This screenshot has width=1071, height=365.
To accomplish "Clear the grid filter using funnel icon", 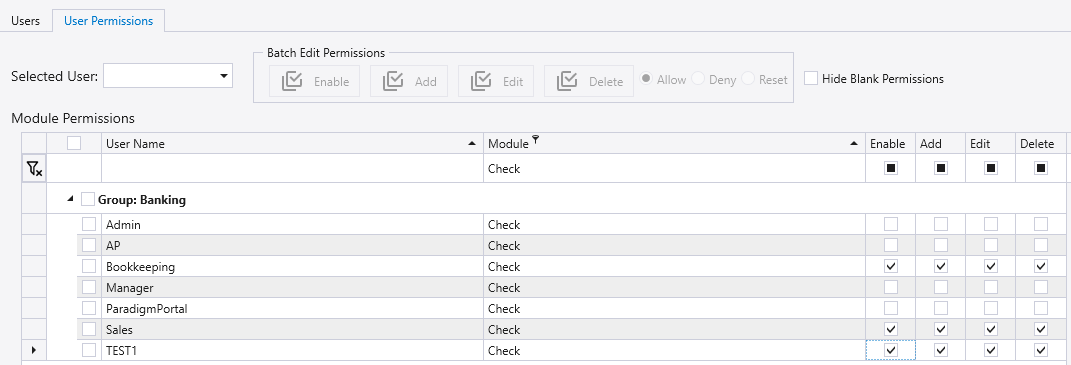I will click(x=34, y=169).
